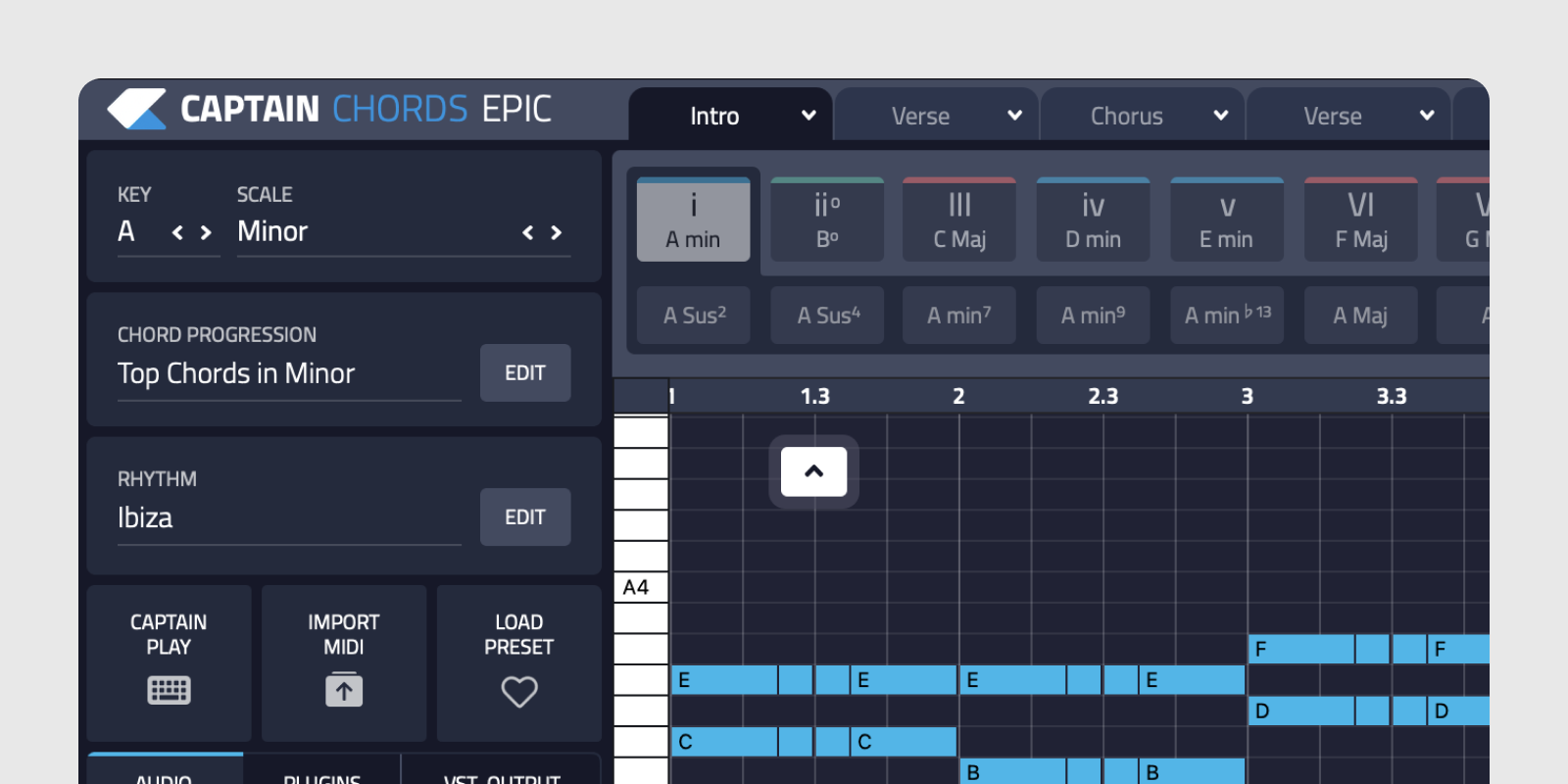Click the A4 piano key

click(x=641, y=587)
